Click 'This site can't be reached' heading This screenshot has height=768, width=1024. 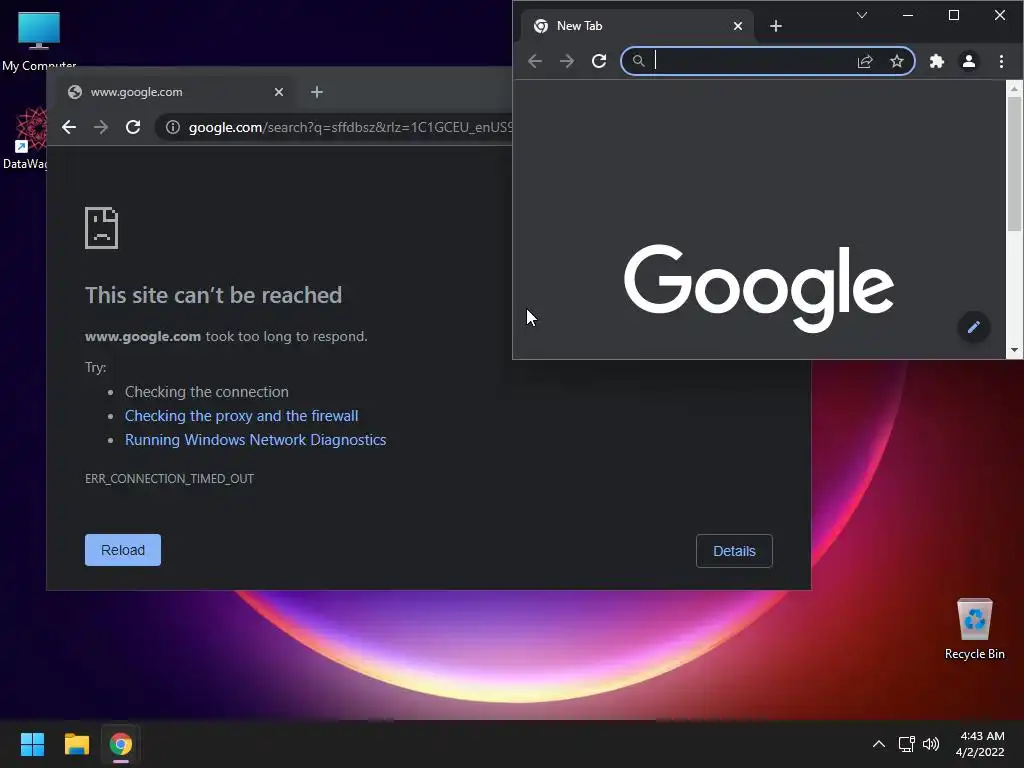pyautogui.click(x=214, y=295)
